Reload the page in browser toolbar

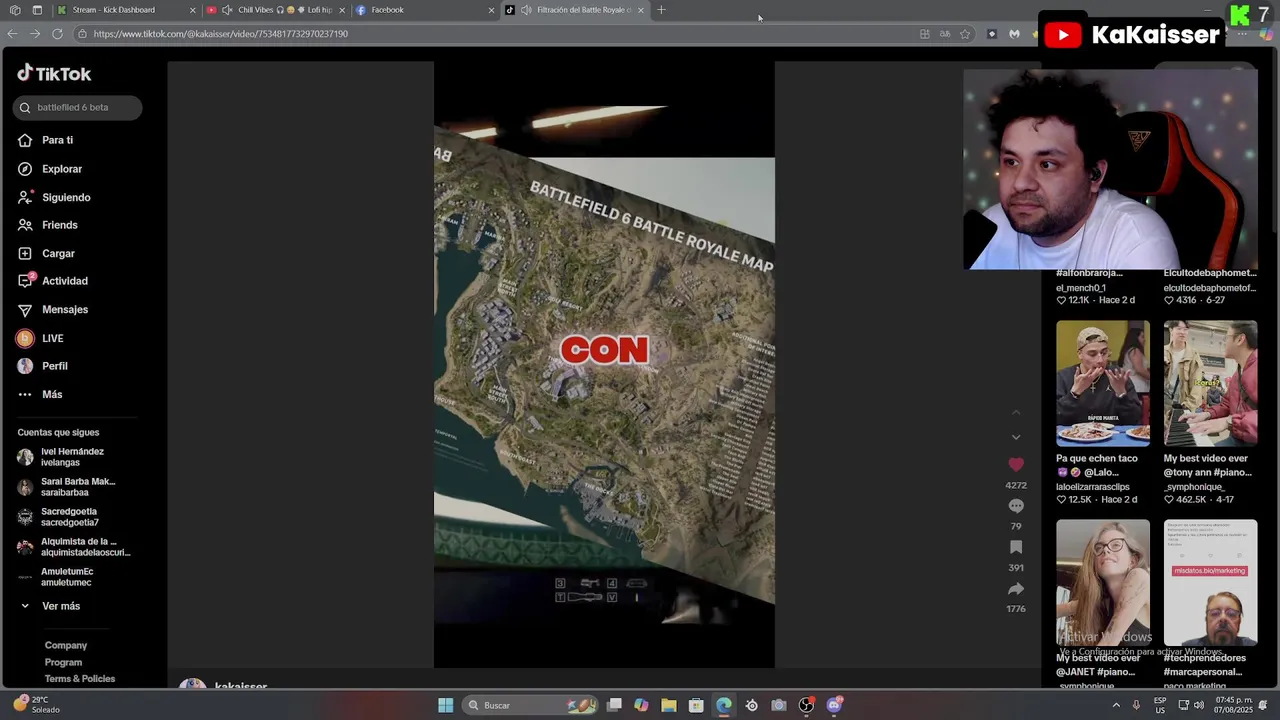coord(57,33)
